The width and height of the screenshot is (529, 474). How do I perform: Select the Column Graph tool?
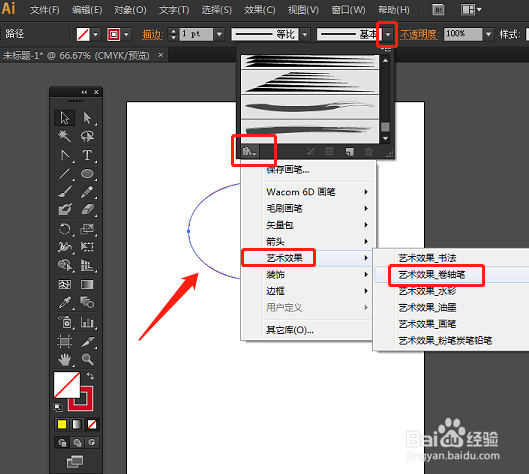(87, 322)
